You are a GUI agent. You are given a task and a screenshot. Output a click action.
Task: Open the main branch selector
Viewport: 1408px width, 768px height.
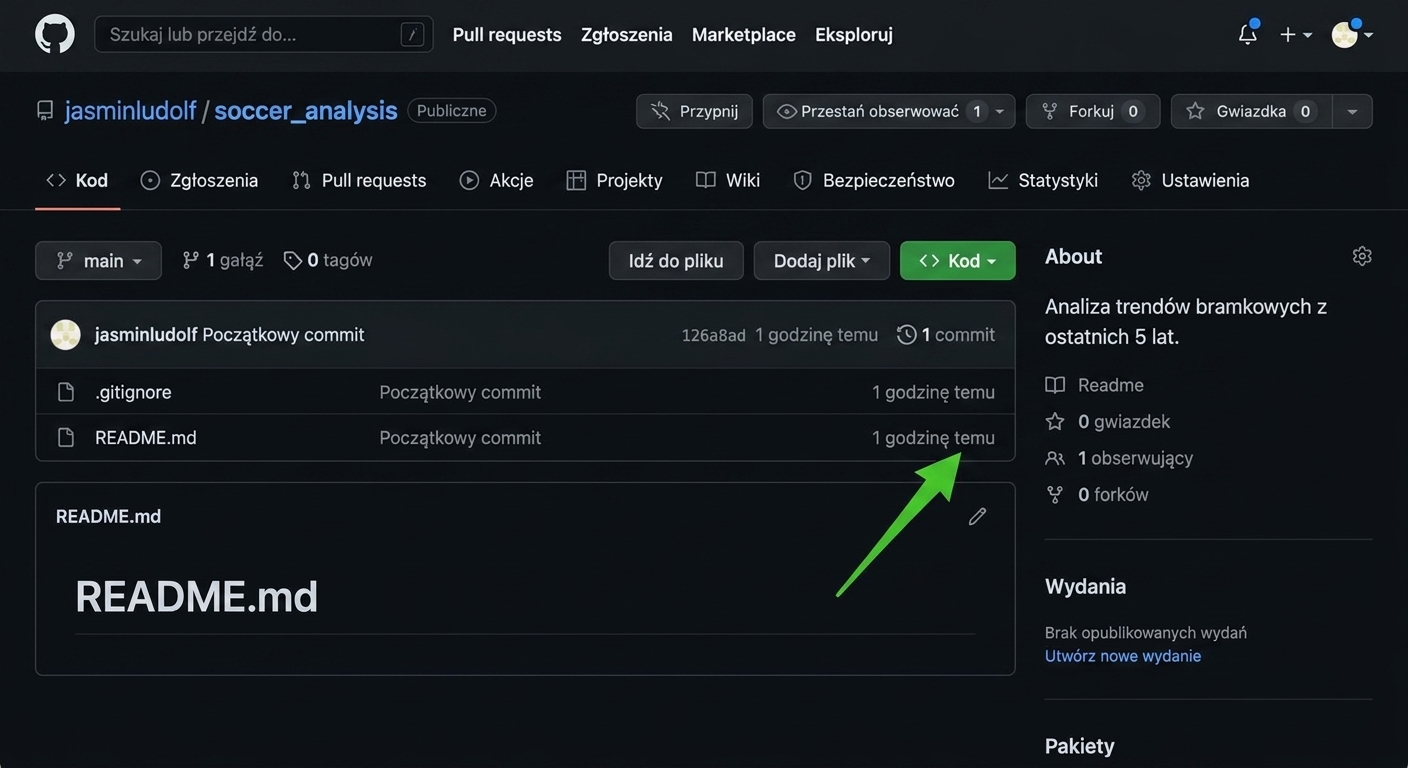(98, 260)
